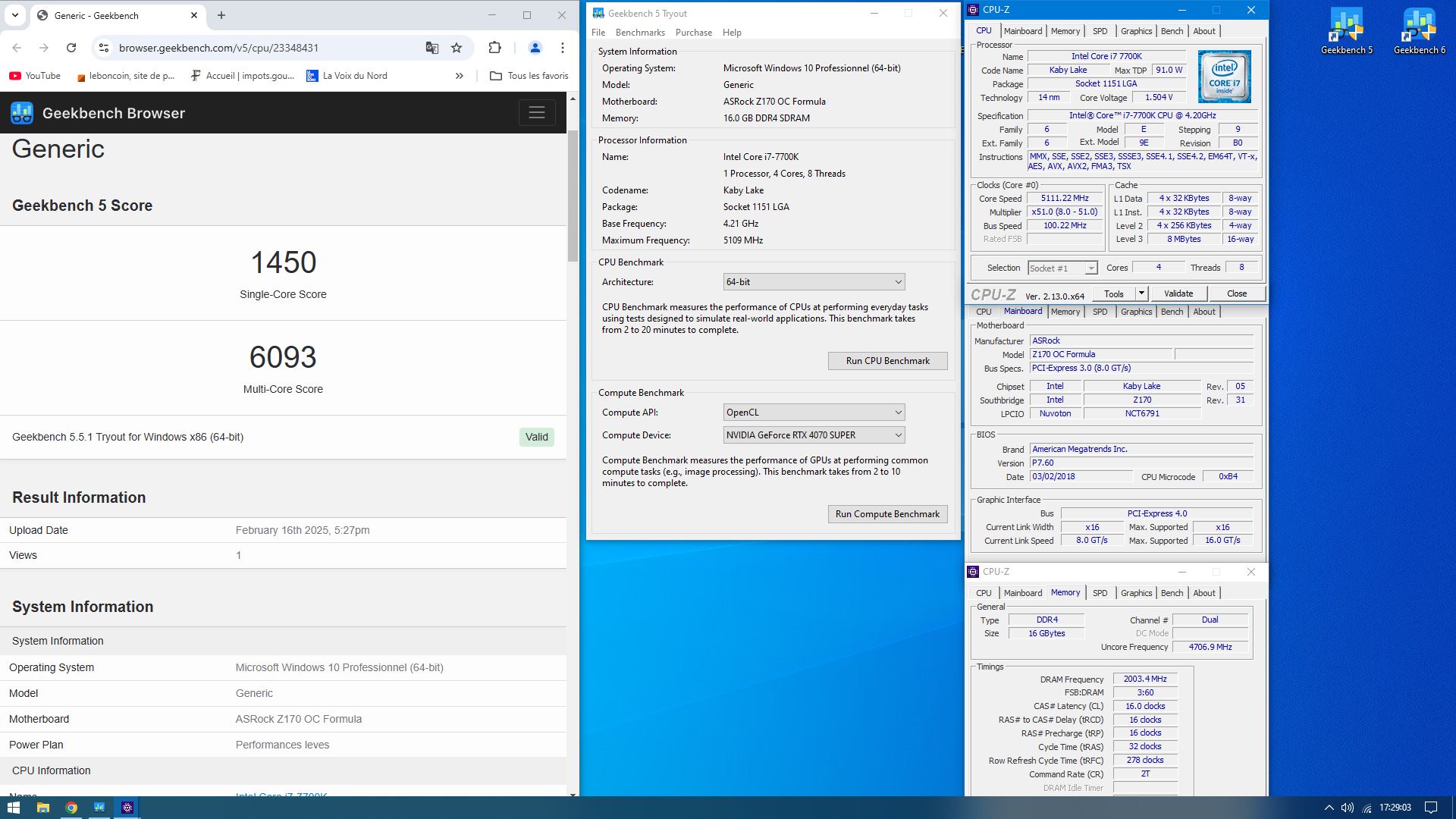Click CPU-Z Close button
Viewport: 1456px width, 819px height.
tap(1237, 293)
